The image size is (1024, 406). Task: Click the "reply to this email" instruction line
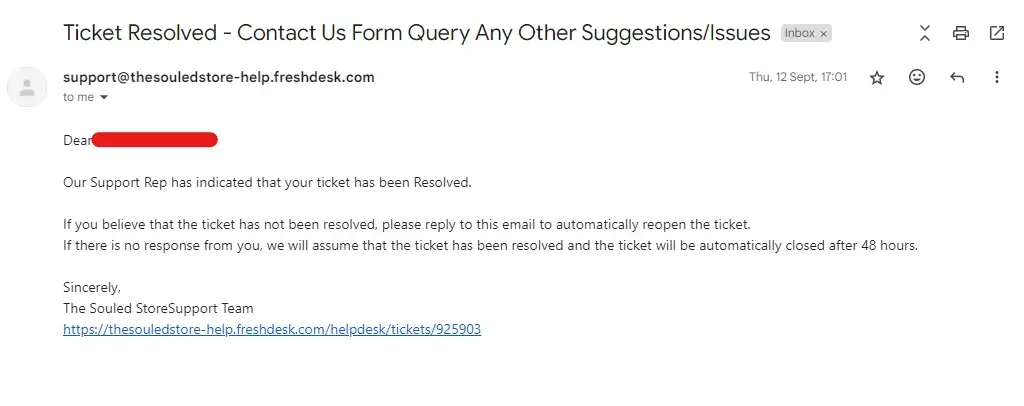pyautogui.click(x=406, y=224)
